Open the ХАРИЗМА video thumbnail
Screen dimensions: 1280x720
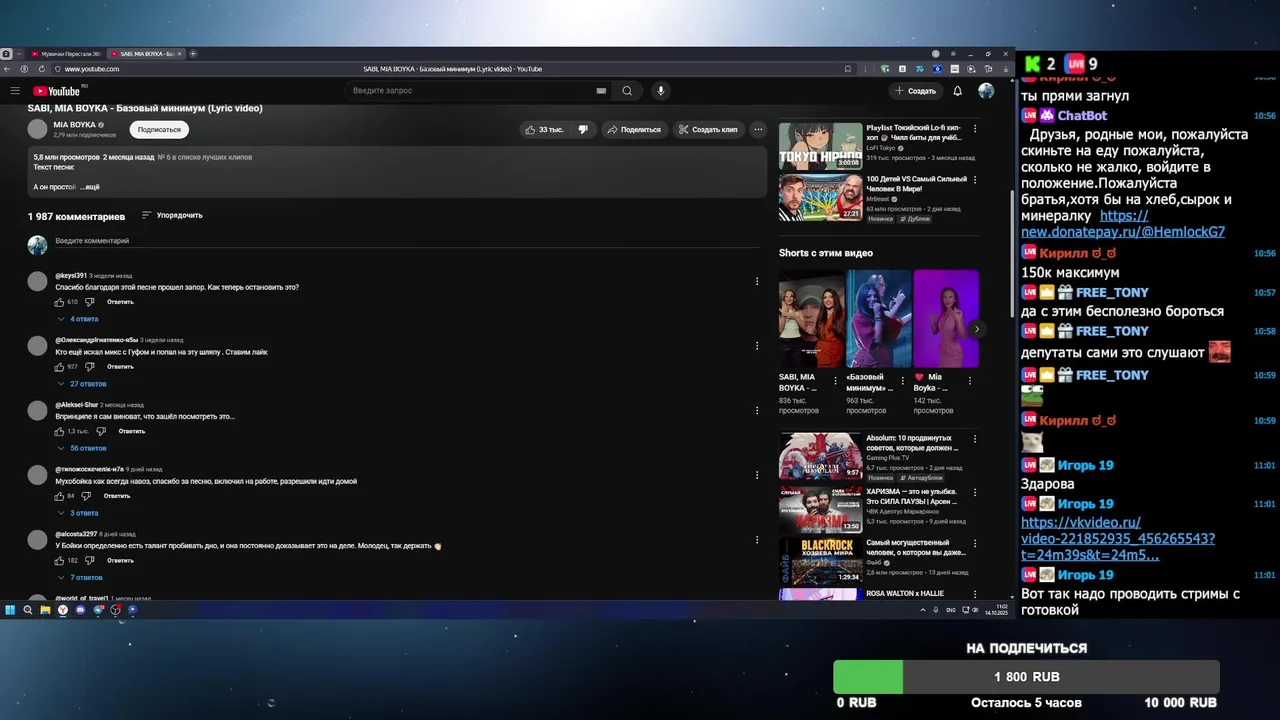tap(820, 509)
